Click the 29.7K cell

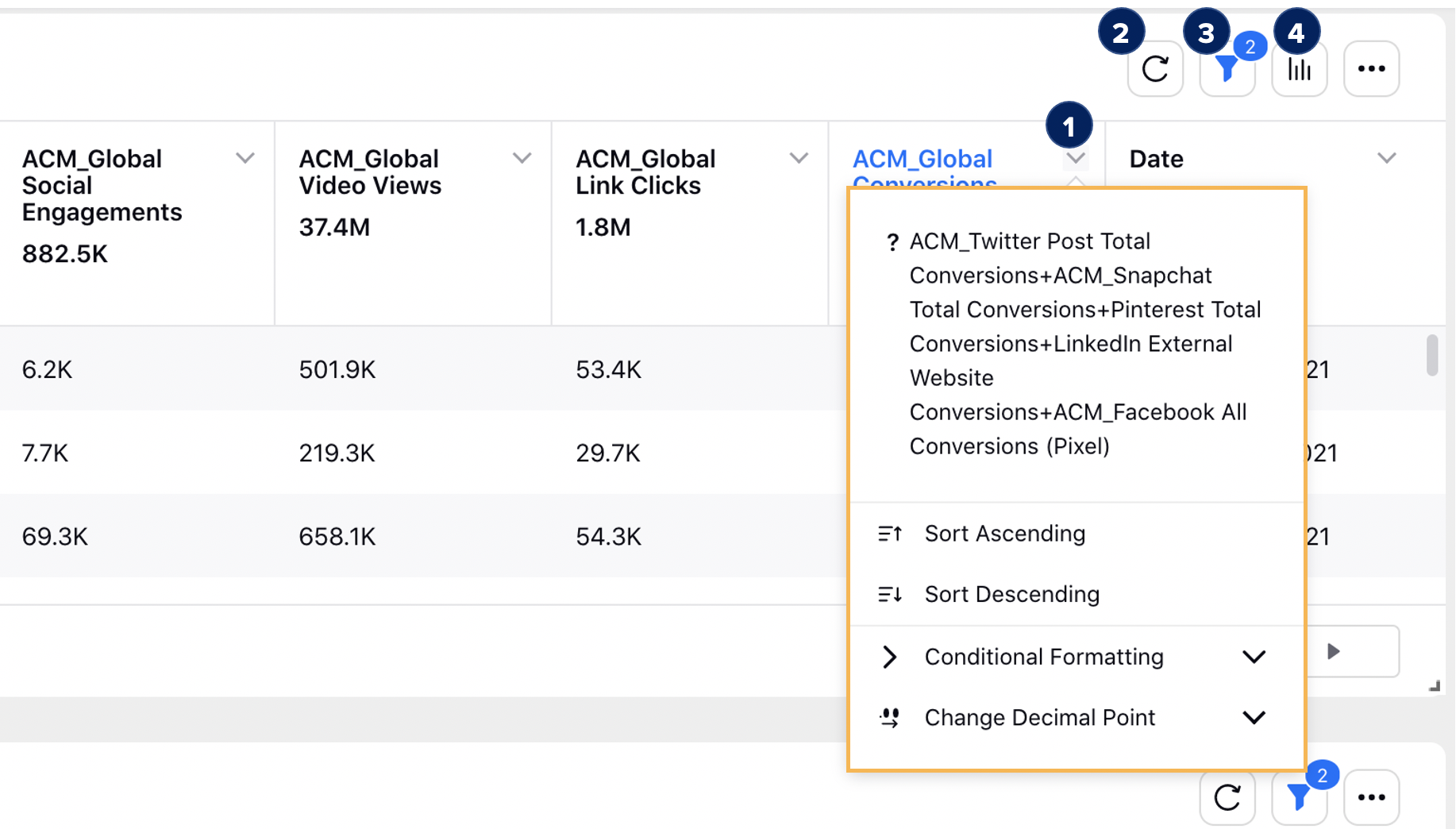[607, 453]
